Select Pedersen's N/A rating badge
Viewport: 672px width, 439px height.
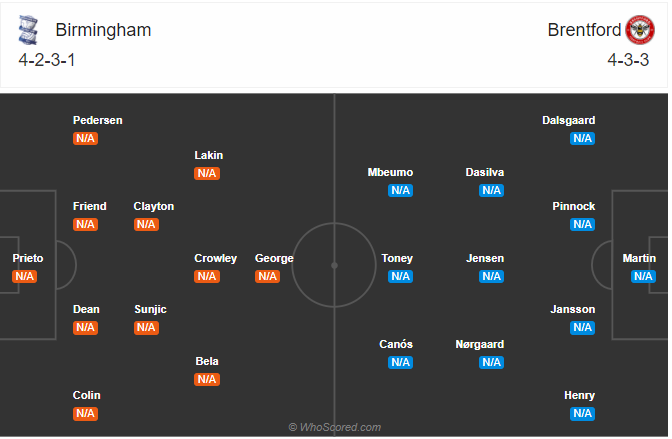pyautogui.click(x=85, y=138)
